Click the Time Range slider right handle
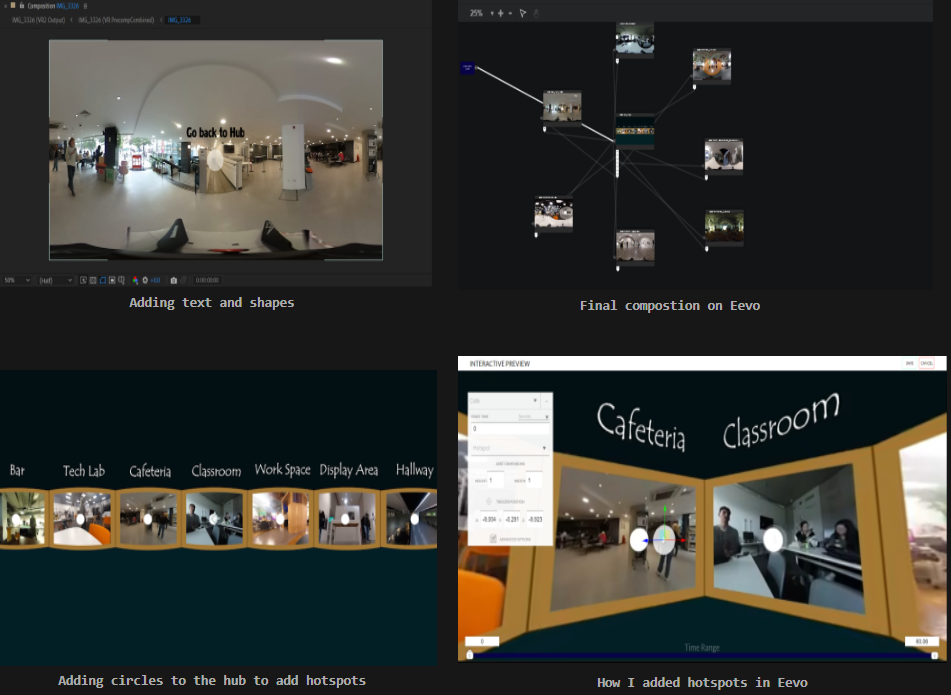The width and height of the screenshot is (951, 695). pyautogui.click(x=935, y=655)
